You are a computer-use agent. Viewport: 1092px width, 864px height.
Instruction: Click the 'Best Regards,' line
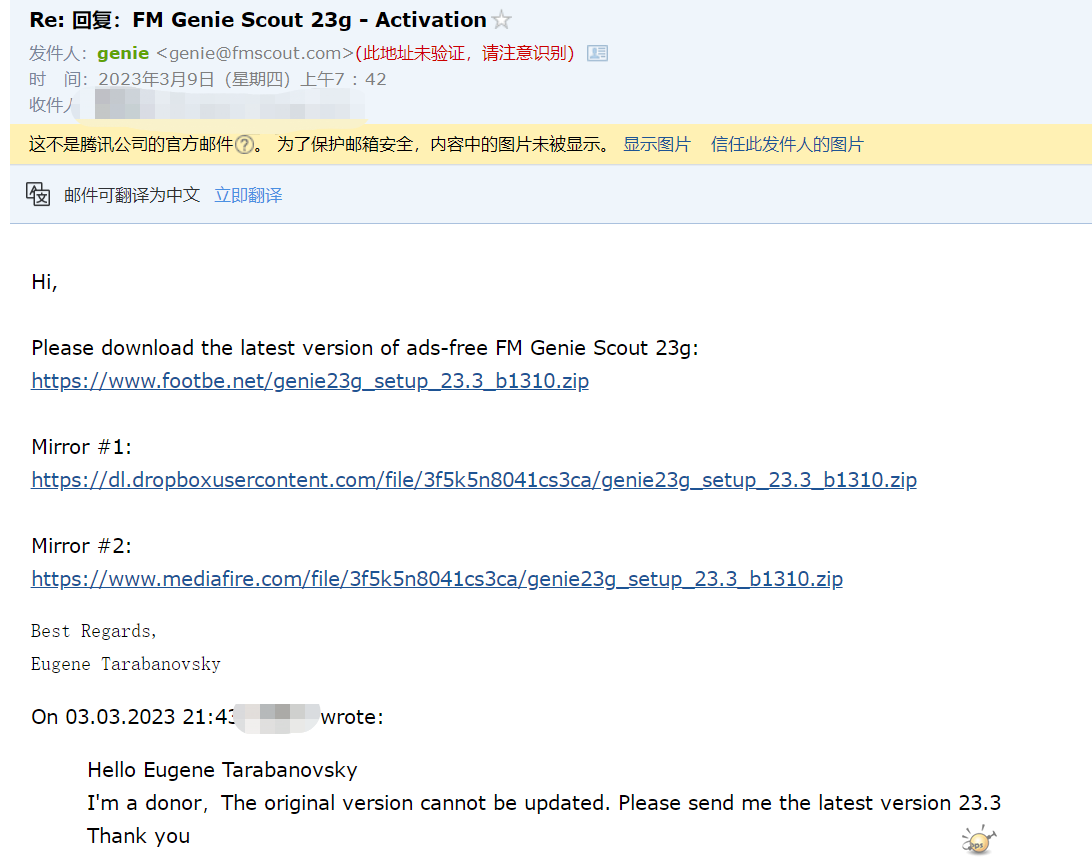(x=94, y=631)
